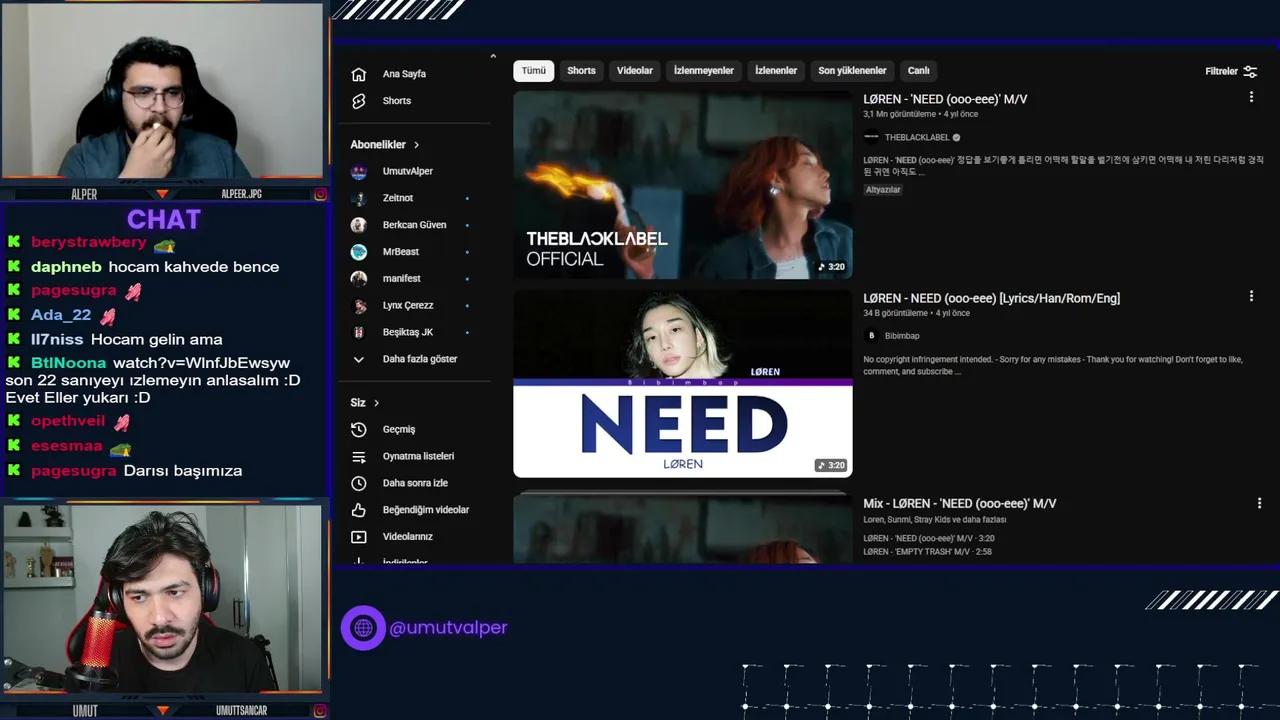Select the İzlenenler filter chip
This screenshot has height=720, width=1280.
(776, 71)
